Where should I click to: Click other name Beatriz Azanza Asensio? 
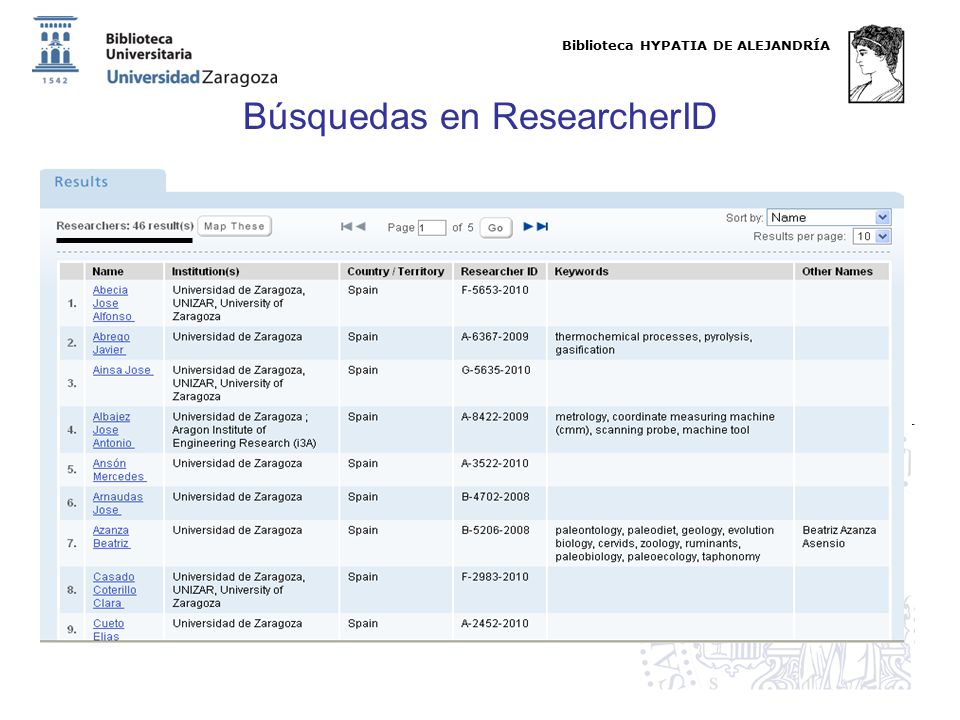pos(839,536)
